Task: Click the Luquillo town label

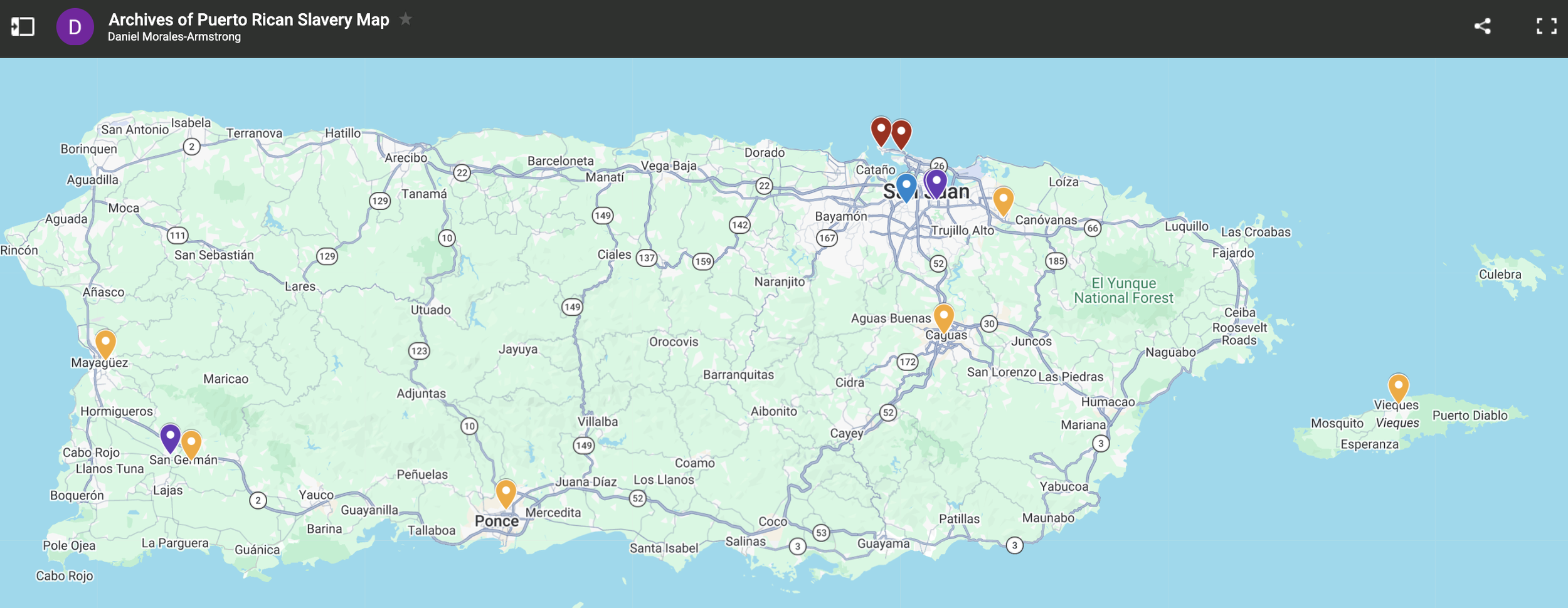Action: (1187, 226)
